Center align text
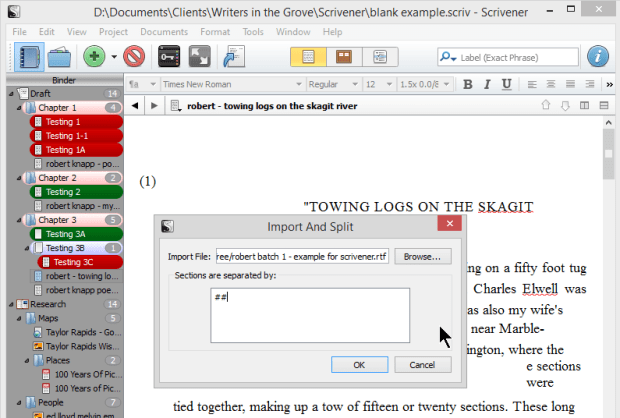 (x=551, y=84)
